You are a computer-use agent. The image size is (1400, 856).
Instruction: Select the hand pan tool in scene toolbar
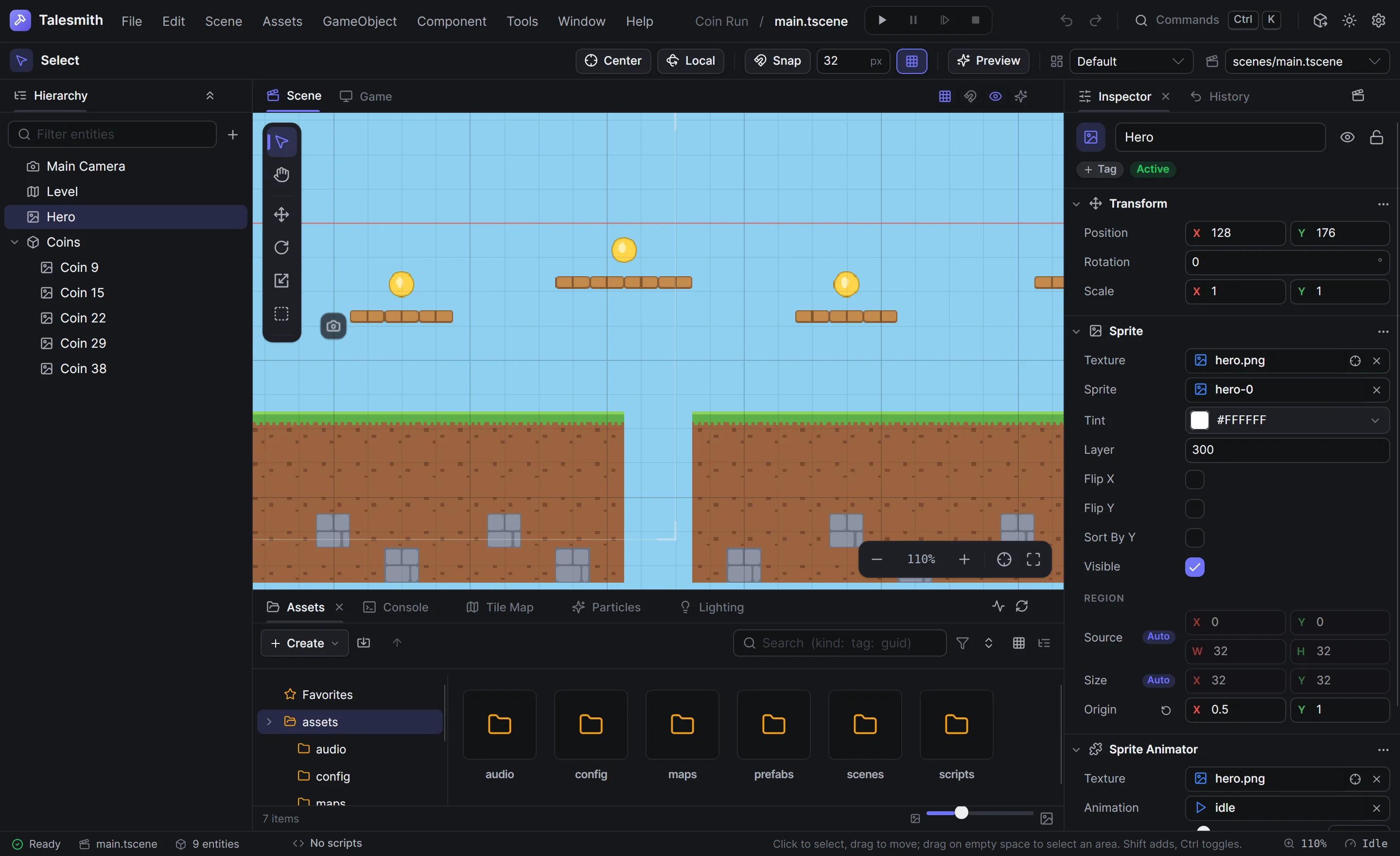281,175
